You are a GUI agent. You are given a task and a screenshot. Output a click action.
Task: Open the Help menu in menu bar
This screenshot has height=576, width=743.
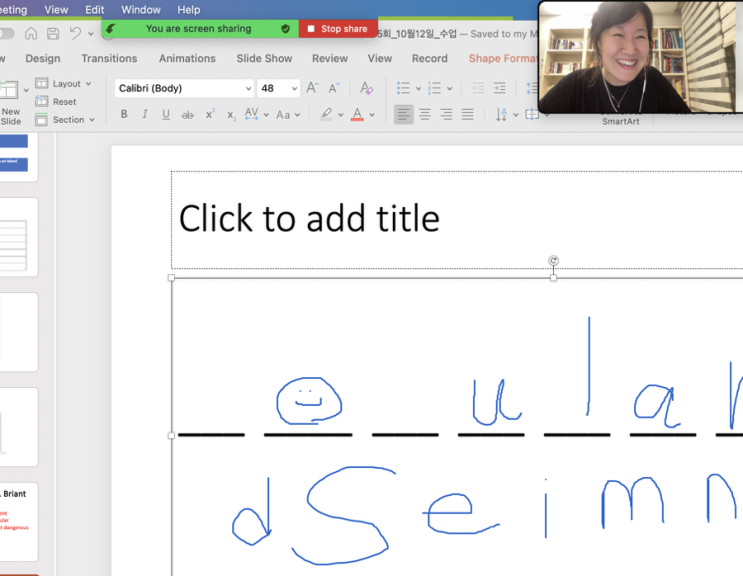coord(189,9)
